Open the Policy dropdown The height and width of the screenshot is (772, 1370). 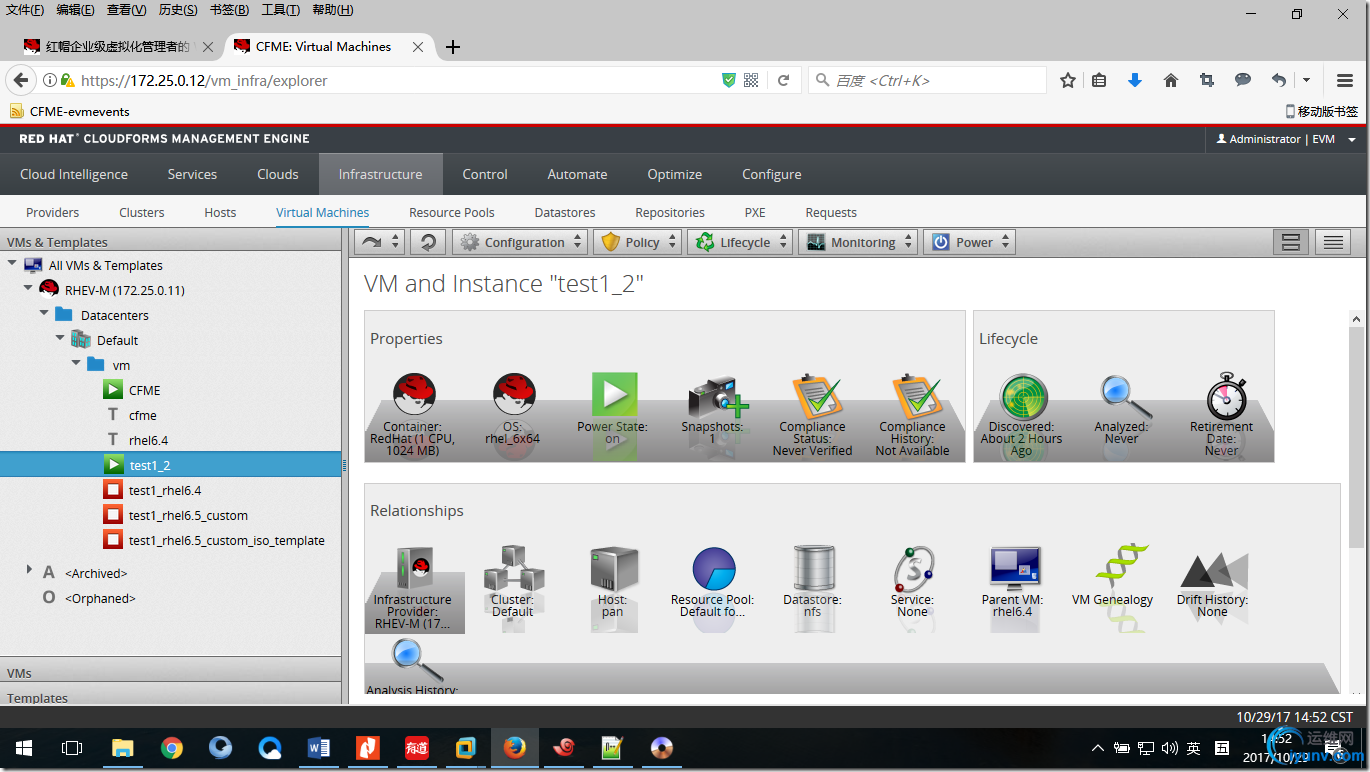638,242
